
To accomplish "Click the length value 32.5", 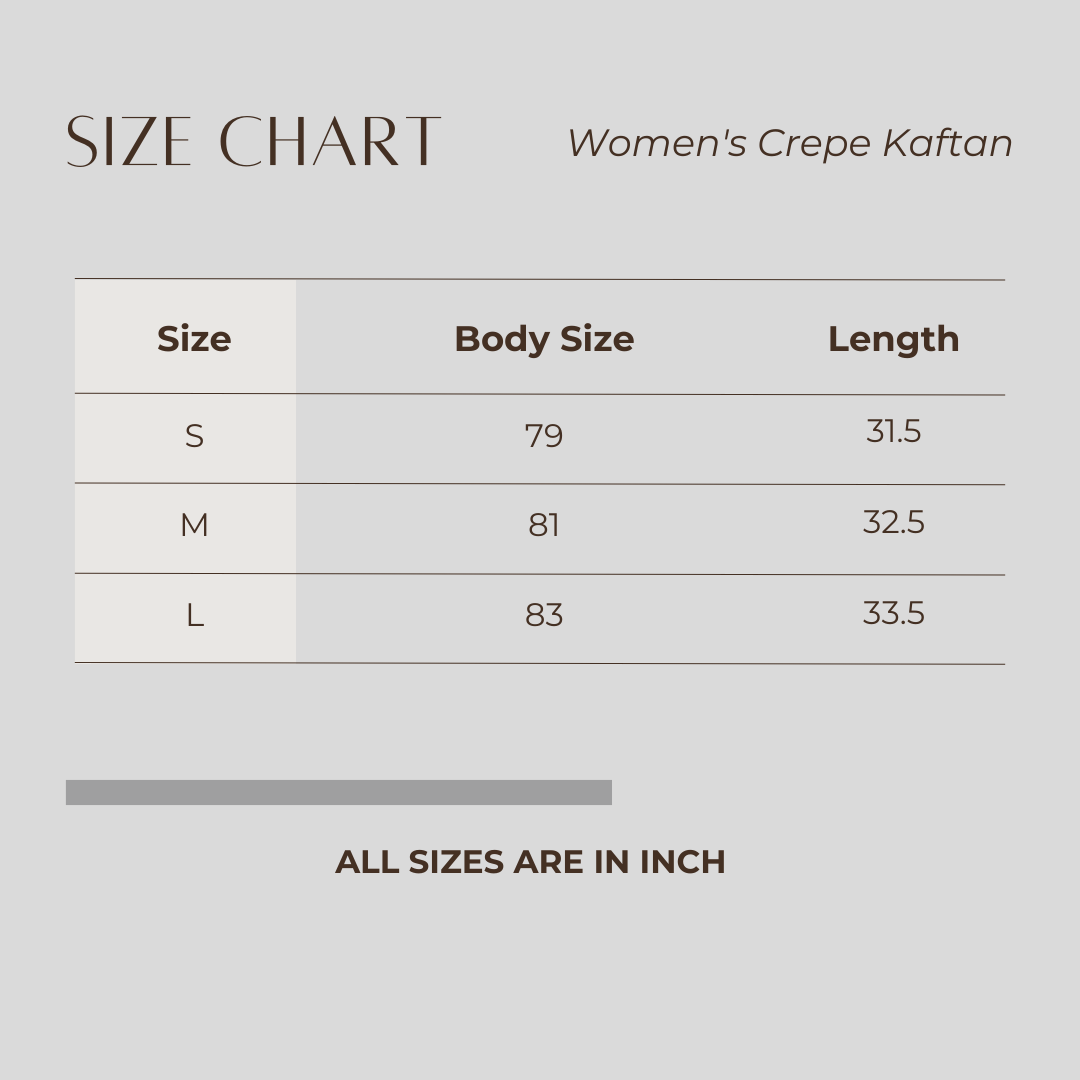I will coord(893,522).
